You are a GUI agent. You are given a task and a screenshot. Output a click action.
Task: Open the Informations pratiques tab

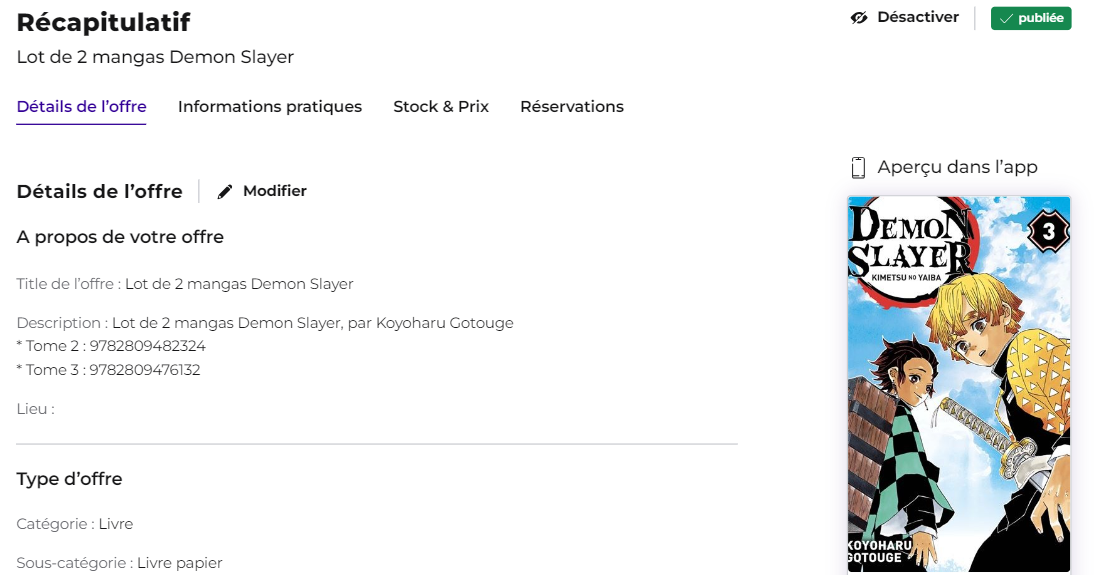pyautogui.click(x=270, y=107)
